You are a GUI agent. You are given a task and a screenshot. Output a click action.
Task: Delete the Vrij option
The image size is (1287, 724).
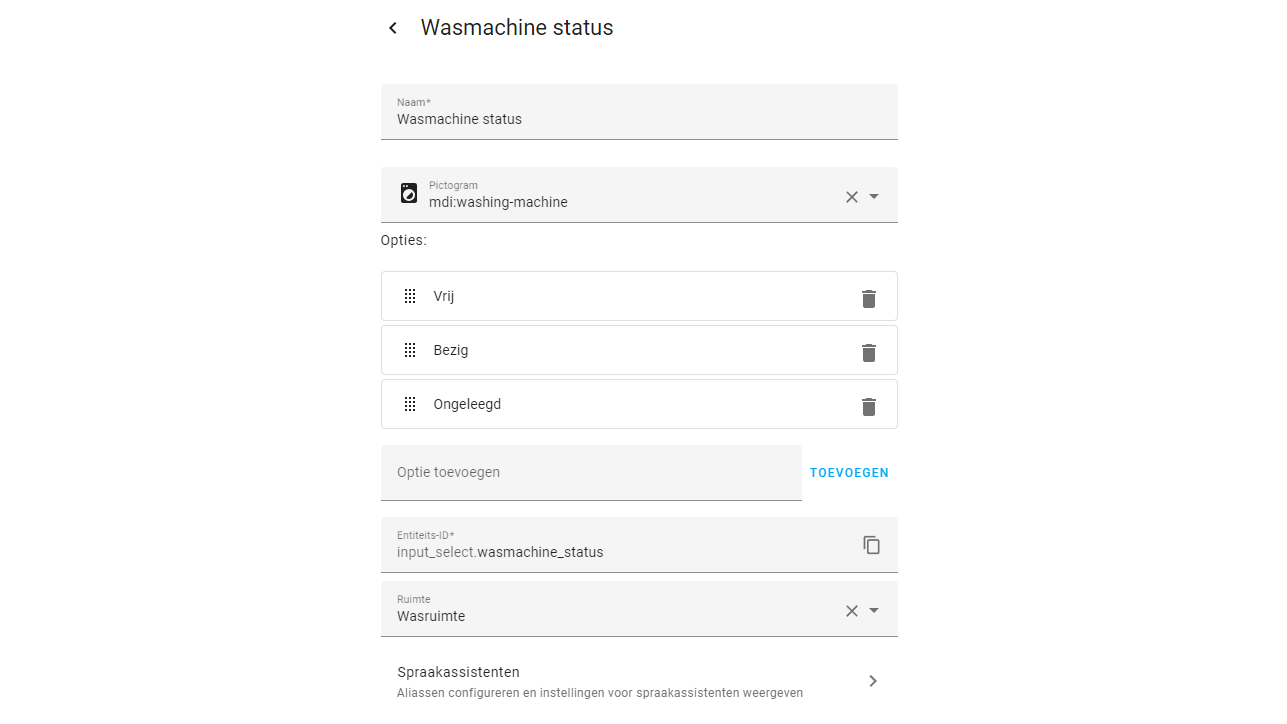[869, 298]
